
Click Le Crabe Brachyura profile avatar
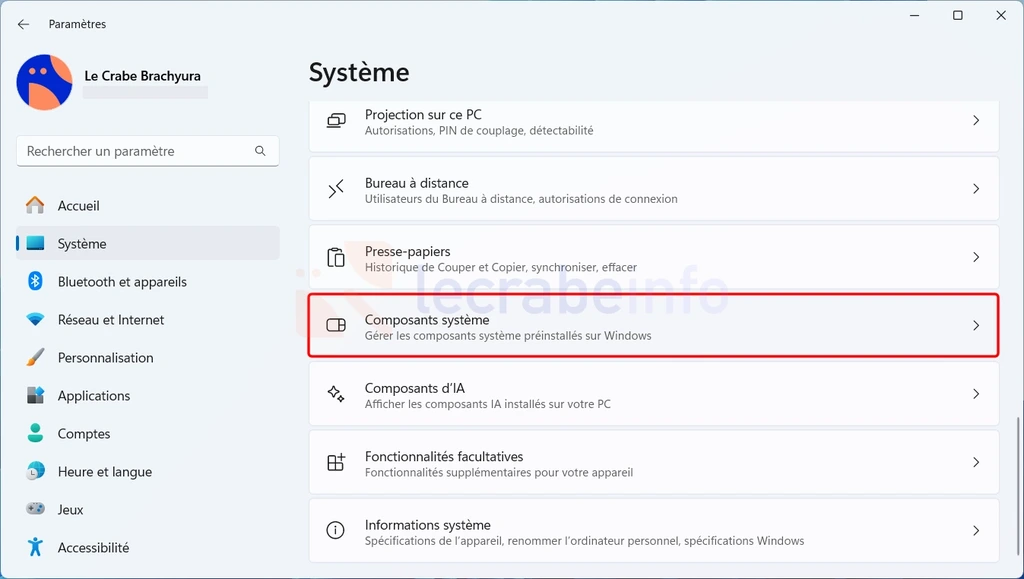click(44, 82)
